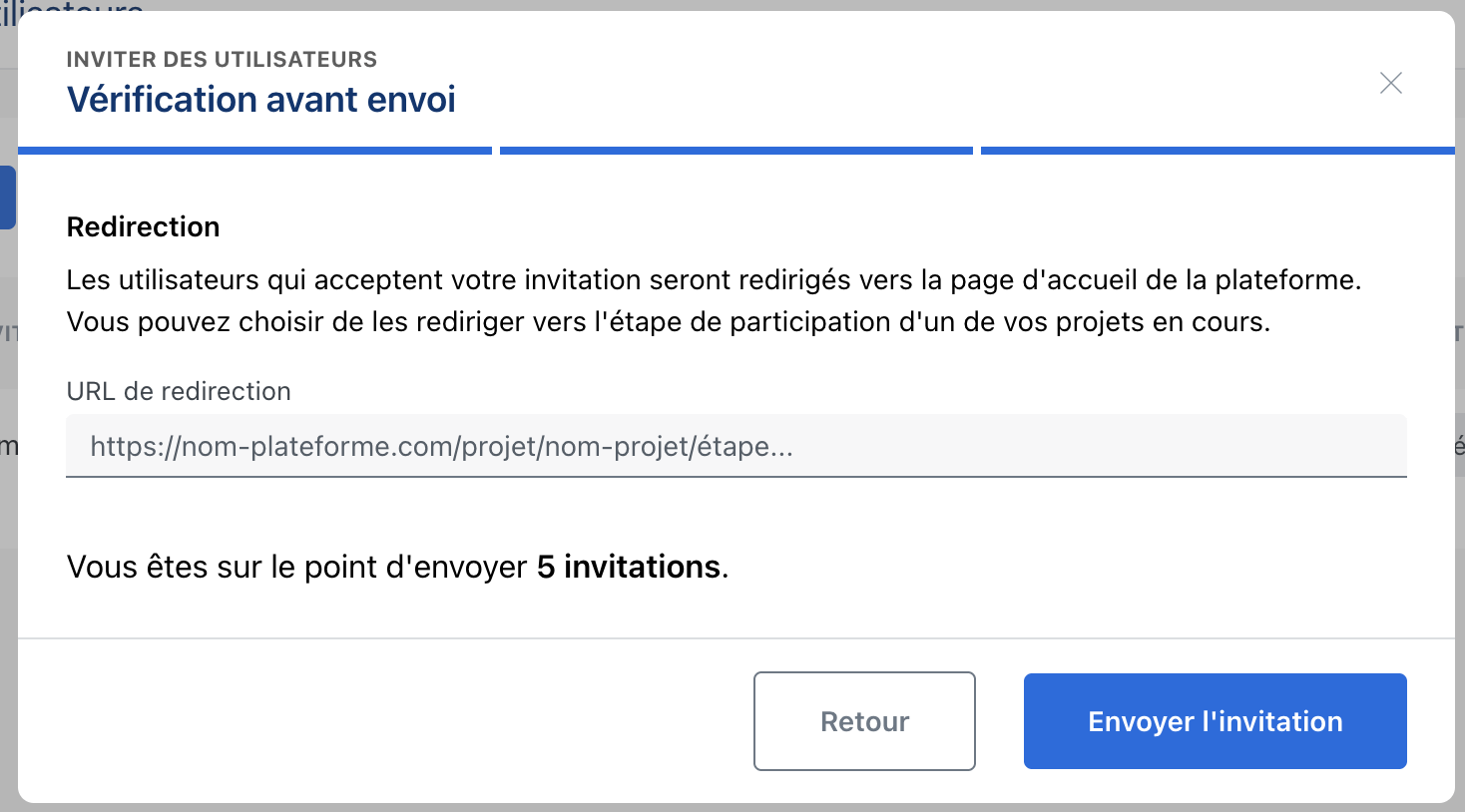1465x812 pixels.
Task: Focus the URL de redirection field
Action: [735, 446]
